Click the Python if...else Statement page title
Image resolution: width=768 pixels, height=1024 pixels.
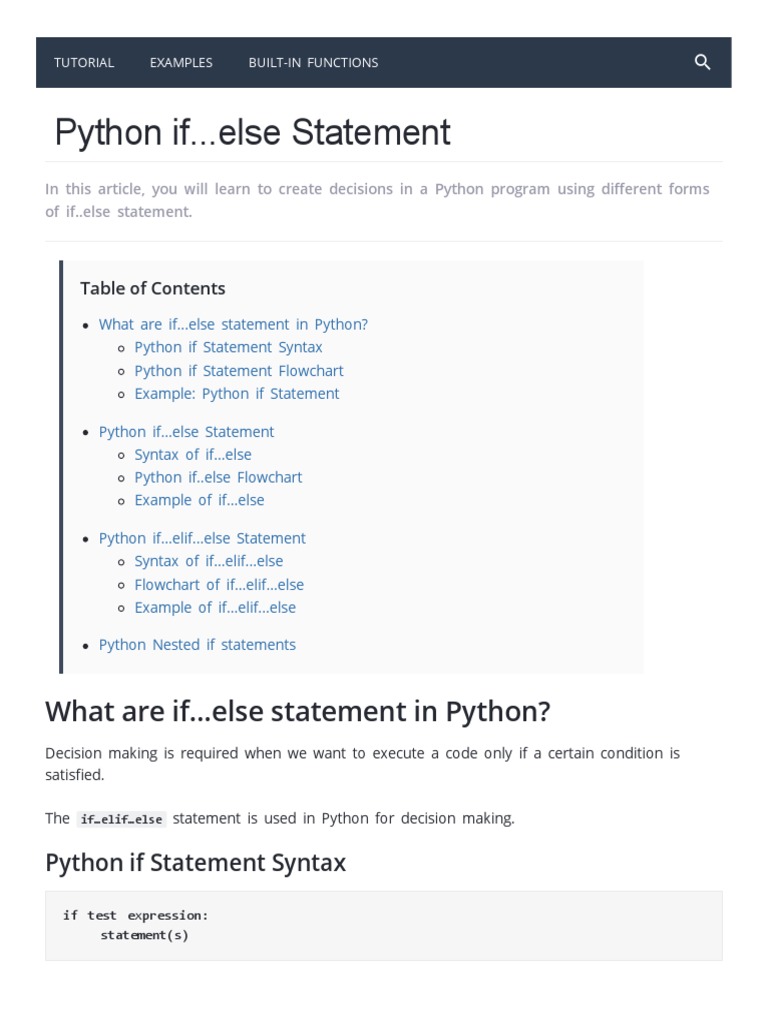click(x=253, y=132)
